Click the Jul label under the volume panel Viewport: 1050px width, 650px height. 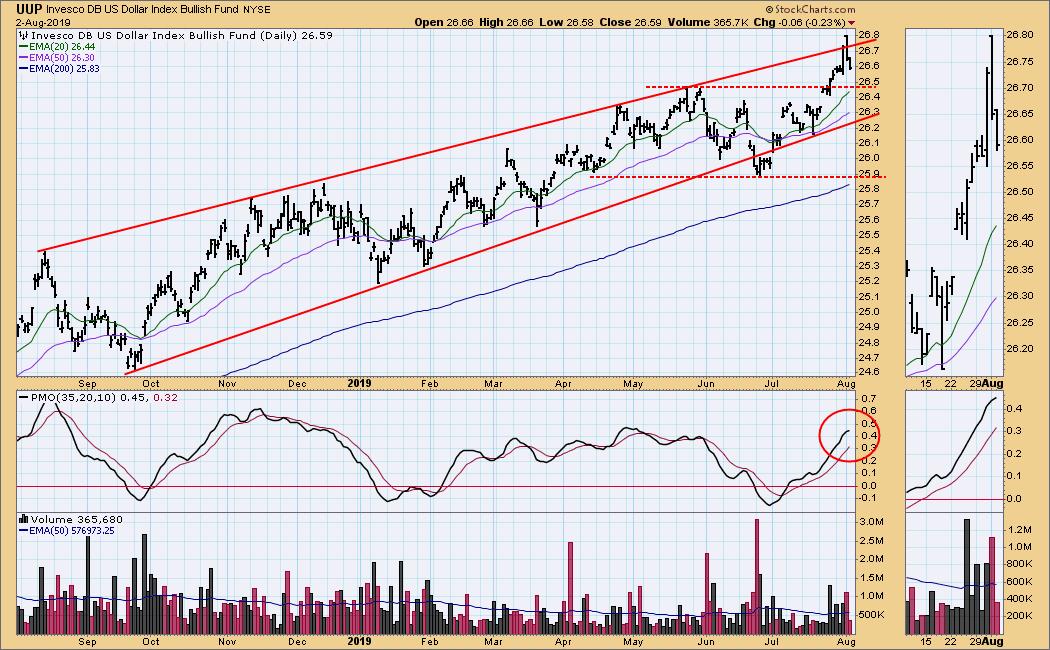[x=772, y=641]
